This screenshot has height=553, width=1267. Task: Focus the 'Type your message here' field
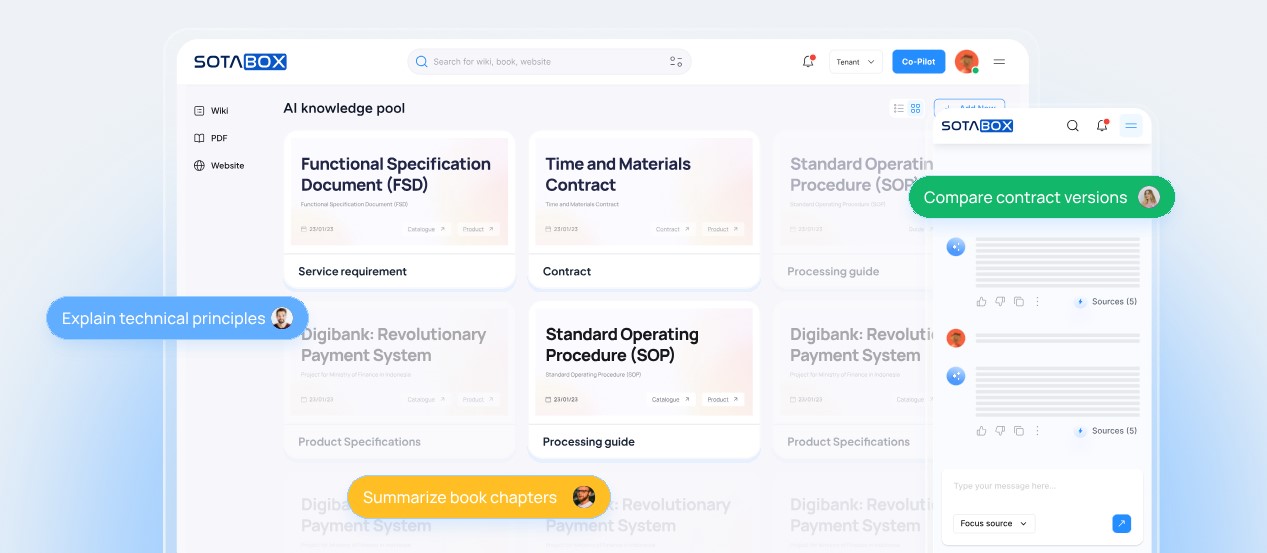coord(1041,486)
